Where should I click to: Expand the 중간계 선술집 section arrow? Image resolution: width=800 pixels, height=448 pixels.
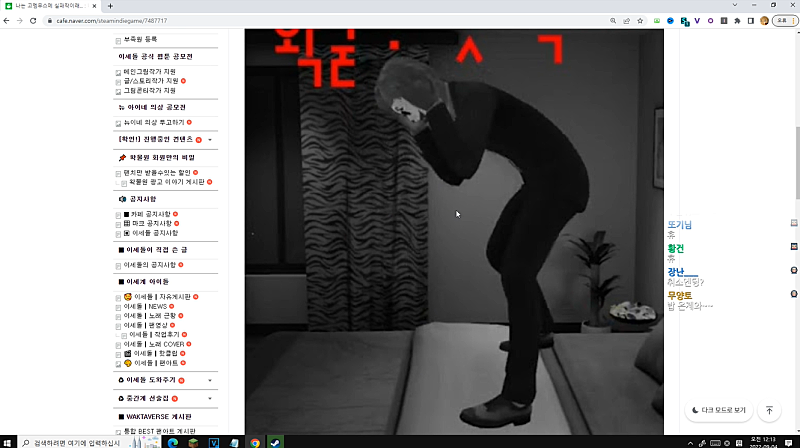210,399
